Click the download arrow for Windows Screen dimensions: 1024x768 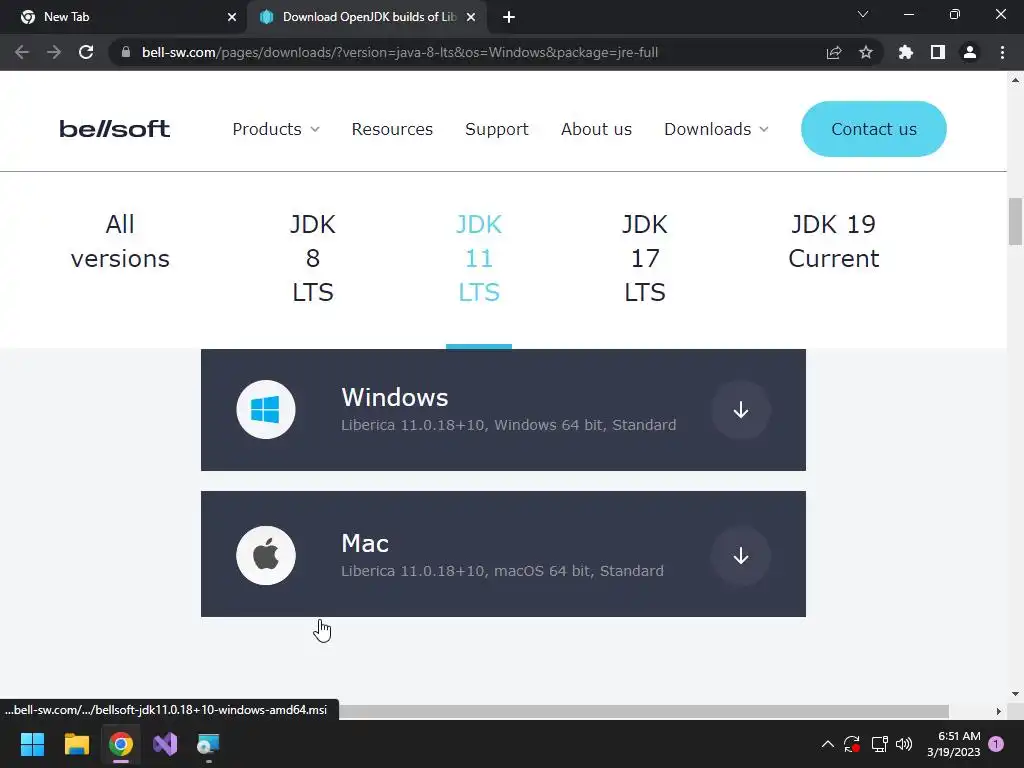coord(741,410)
